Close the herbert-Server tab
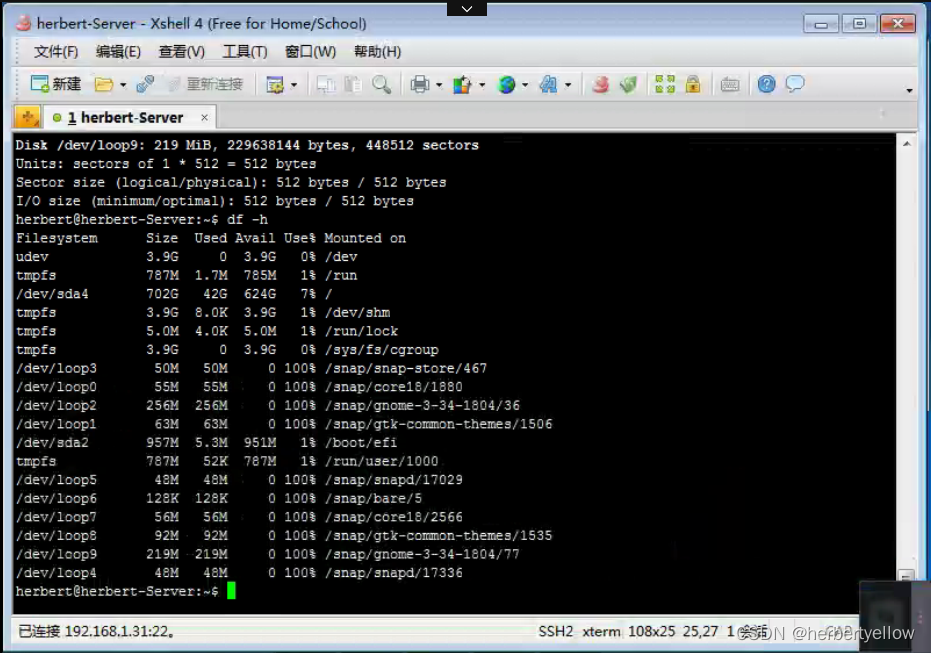This screenshot has height=653, width=931. click(x=204, y=118)
